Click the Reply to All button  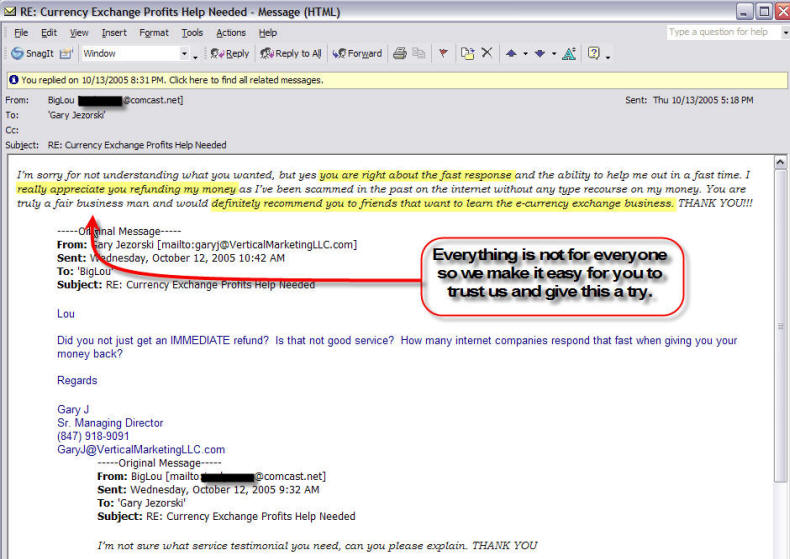pos(291,54)
